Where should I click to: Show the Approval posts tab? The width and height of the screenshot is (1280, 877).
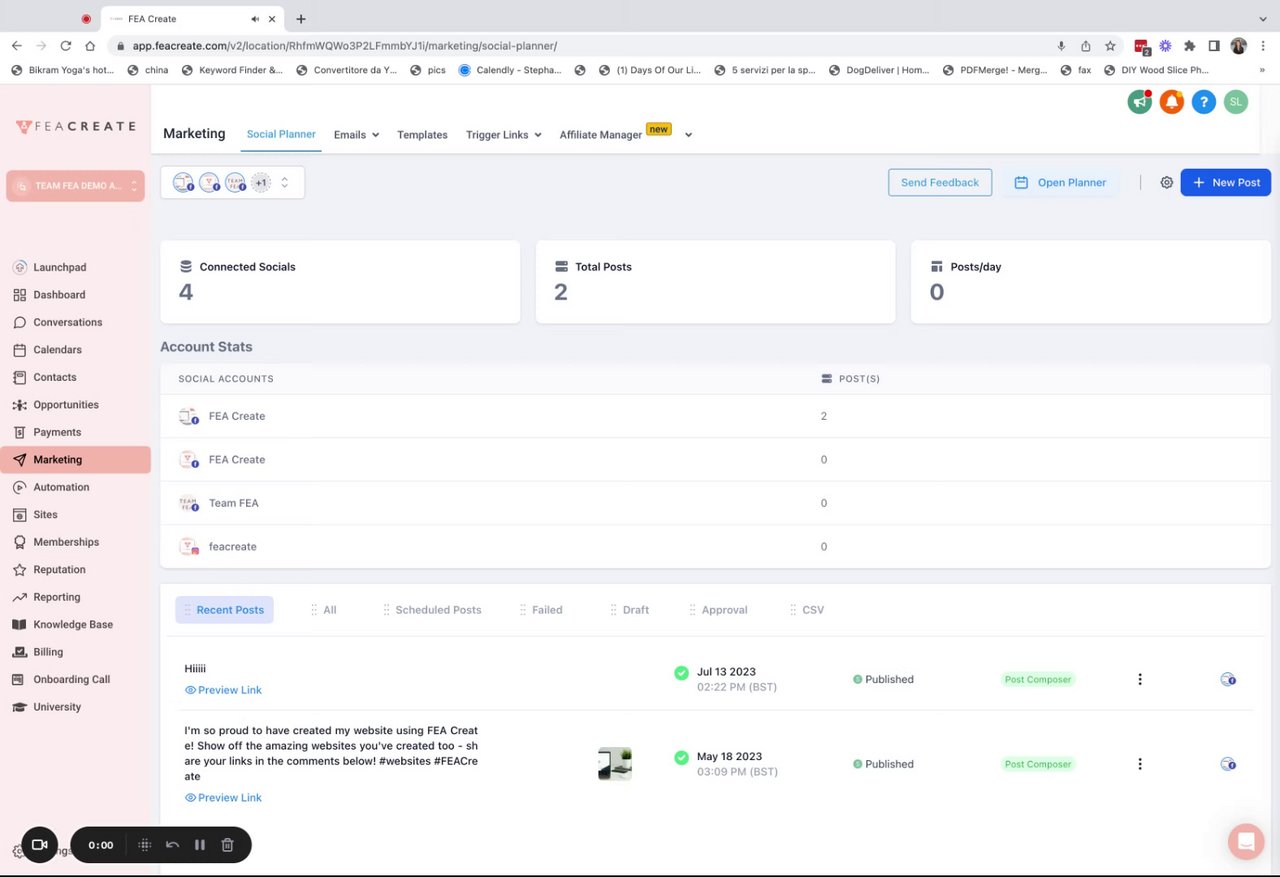coord(719,610)
